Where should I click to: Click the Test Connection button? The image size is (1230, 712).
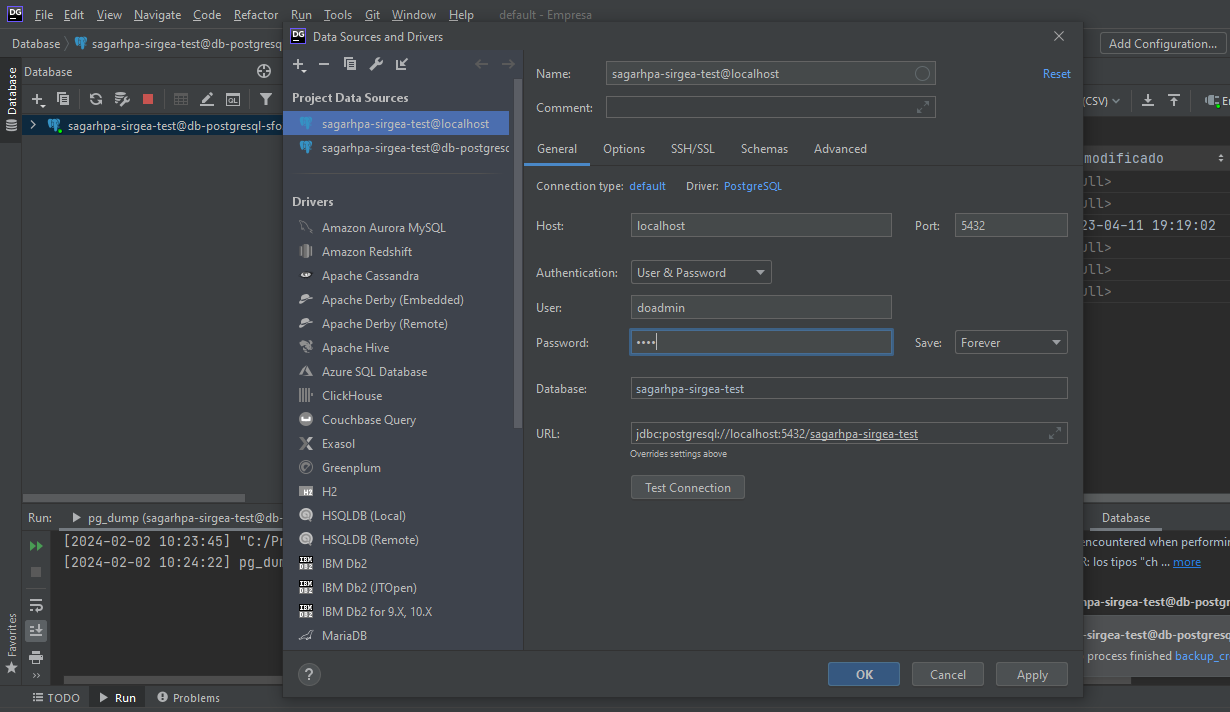click(688, 487)
